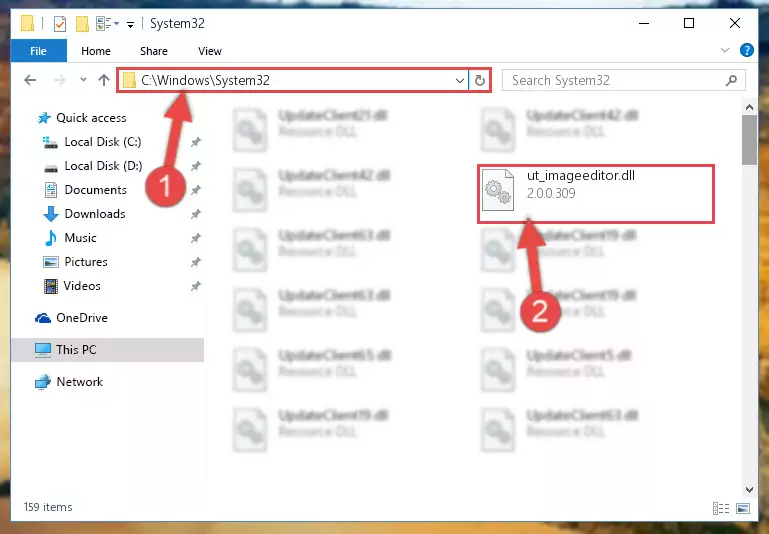
Task: Click the 159 items status text
Action: [48, 507]
